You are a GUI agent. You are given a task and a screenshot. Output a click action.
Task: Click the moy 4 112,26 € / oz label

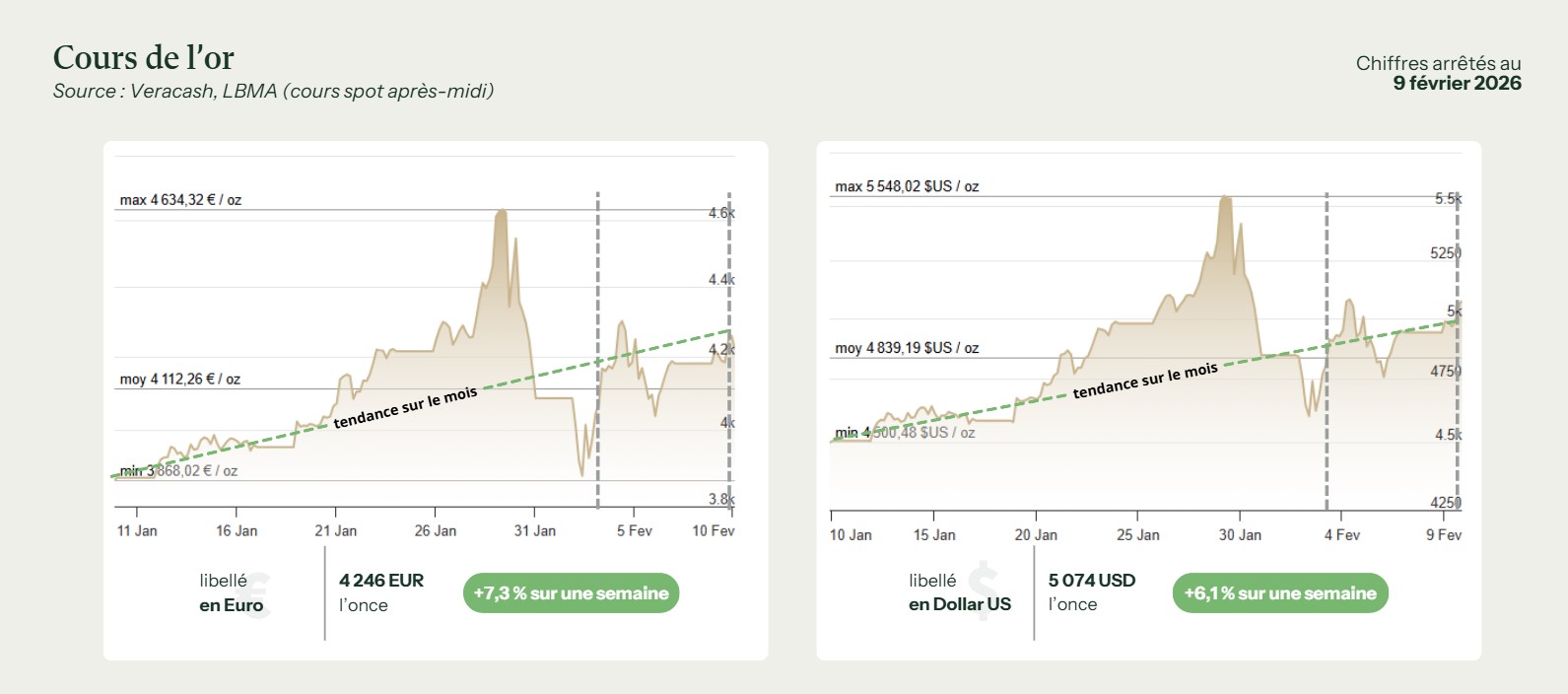180,380
